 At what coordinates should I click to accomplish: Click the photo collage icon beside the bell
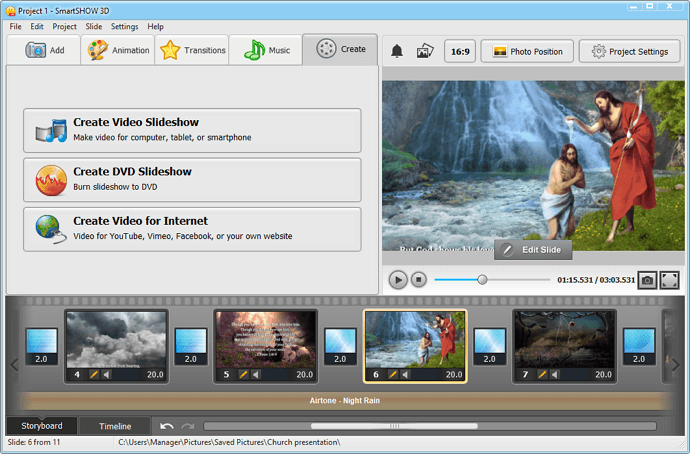click(425, 51)
